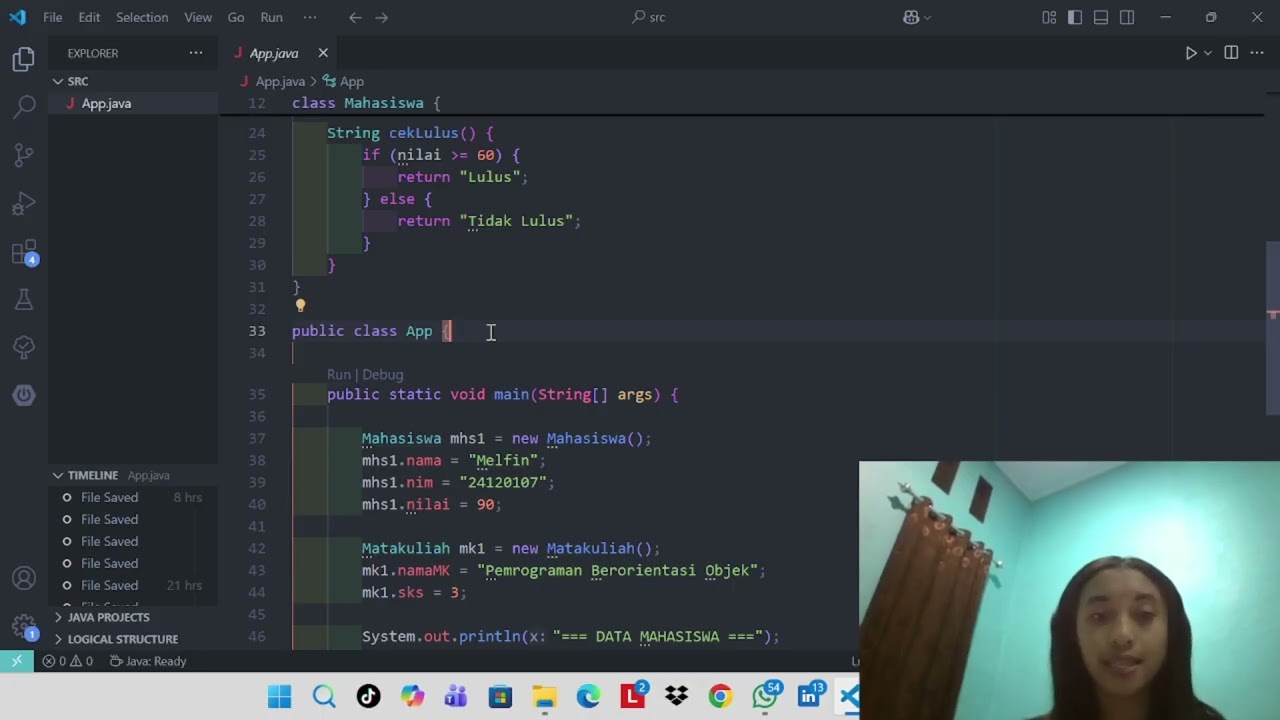The height and width of the screenshot is (720, 1280).
Task: Open the Run menu
Action: (271, 17)
